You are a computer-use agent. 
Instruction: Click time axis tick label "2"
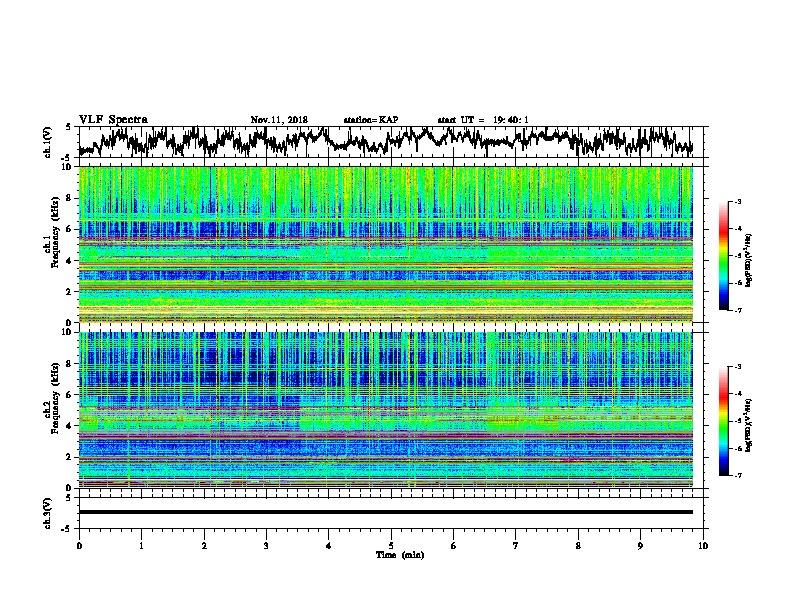pos(204,546)
